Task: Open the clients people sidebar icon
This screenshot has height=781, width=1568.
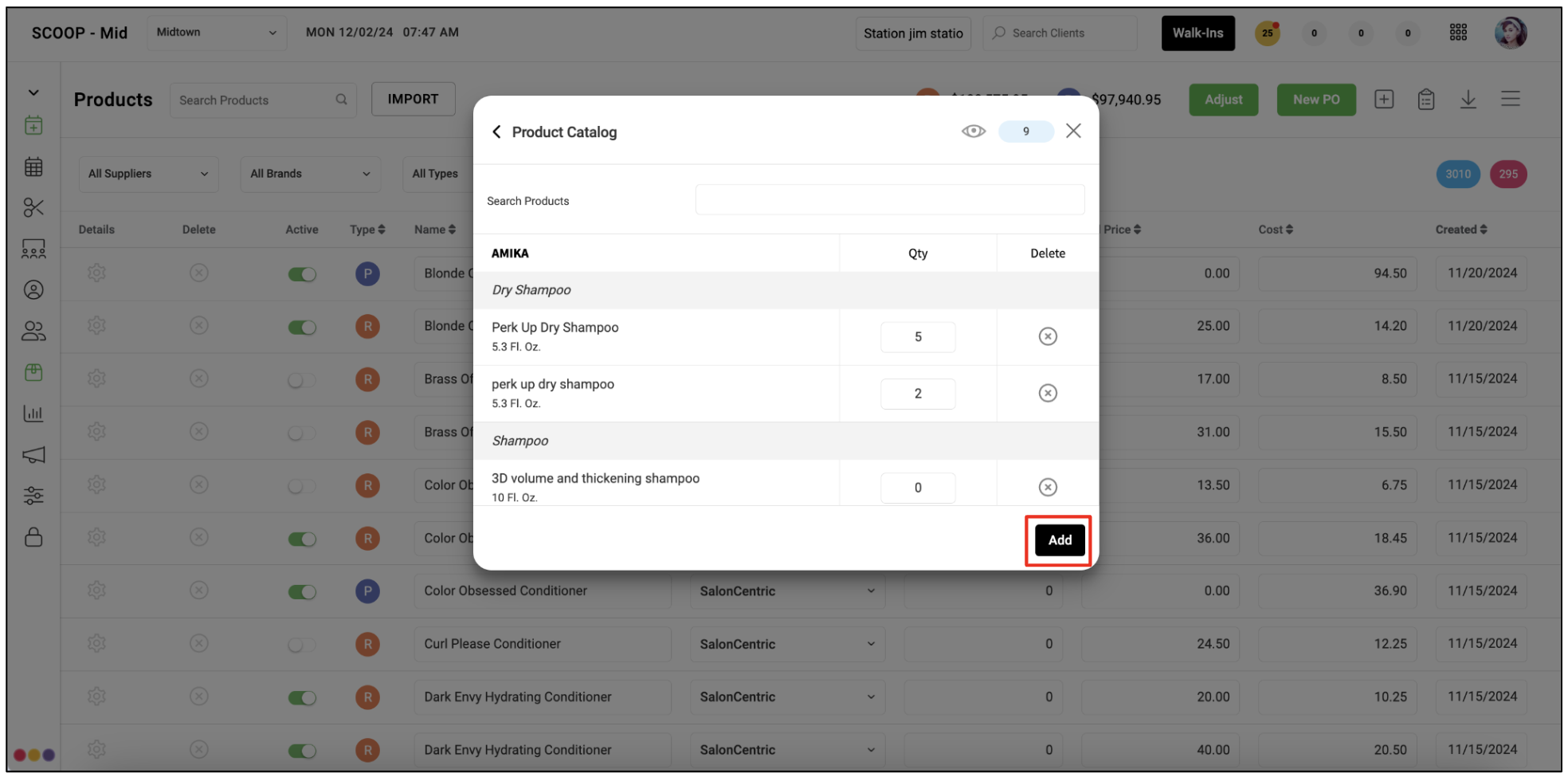Action: (33, 331)
